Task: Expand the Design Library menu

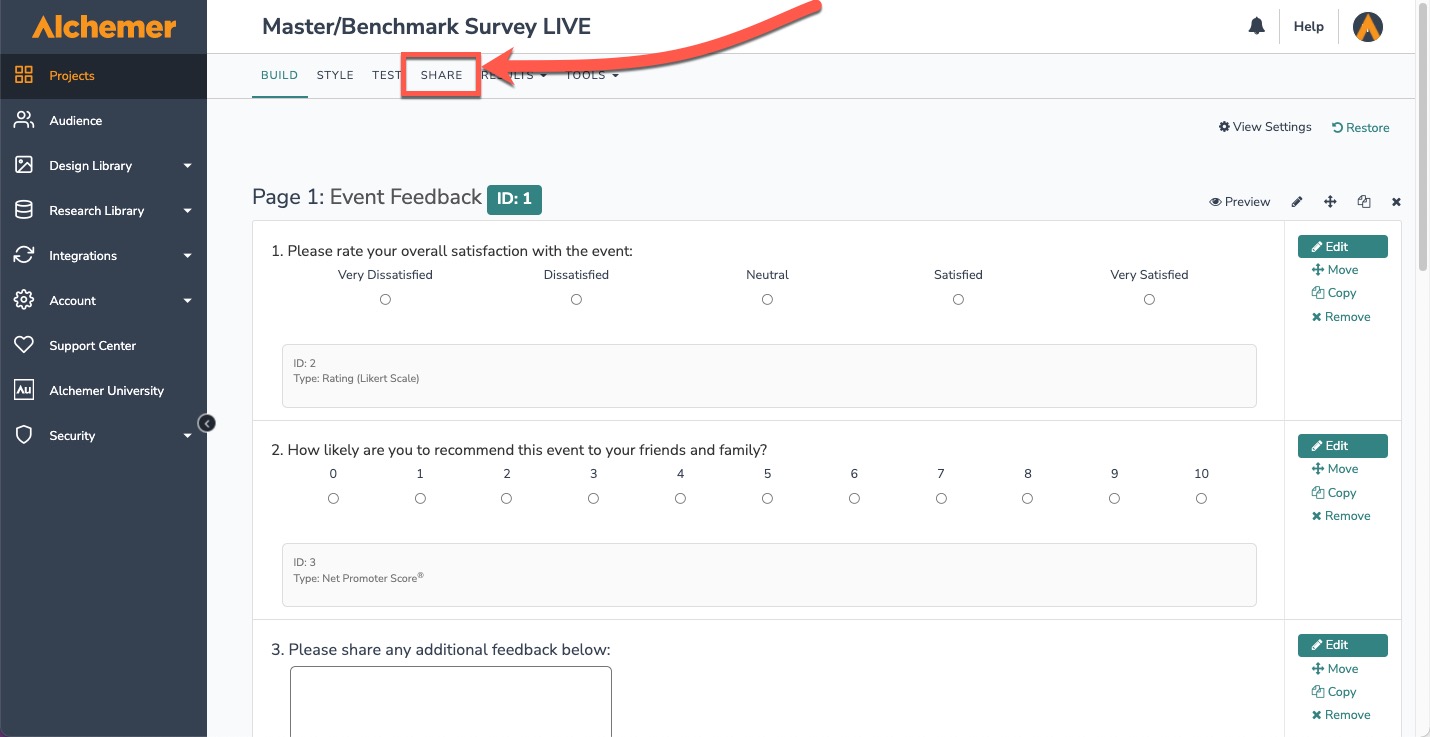Action: pos(187,166)
